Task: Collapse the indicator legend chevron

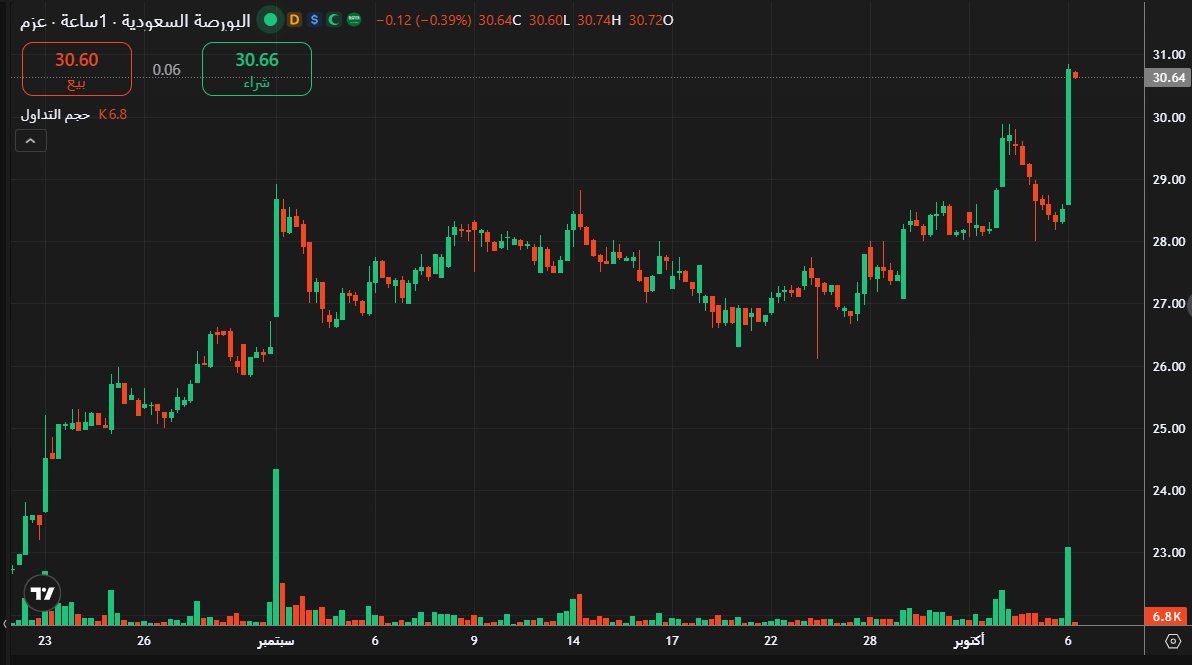Action: pos(30,141)
